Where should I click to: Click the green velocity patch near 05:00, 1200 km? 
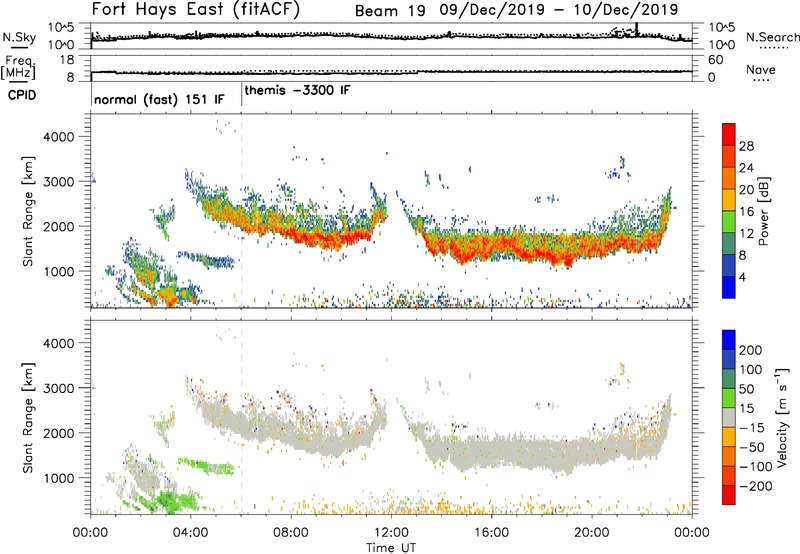pos(207,466)
